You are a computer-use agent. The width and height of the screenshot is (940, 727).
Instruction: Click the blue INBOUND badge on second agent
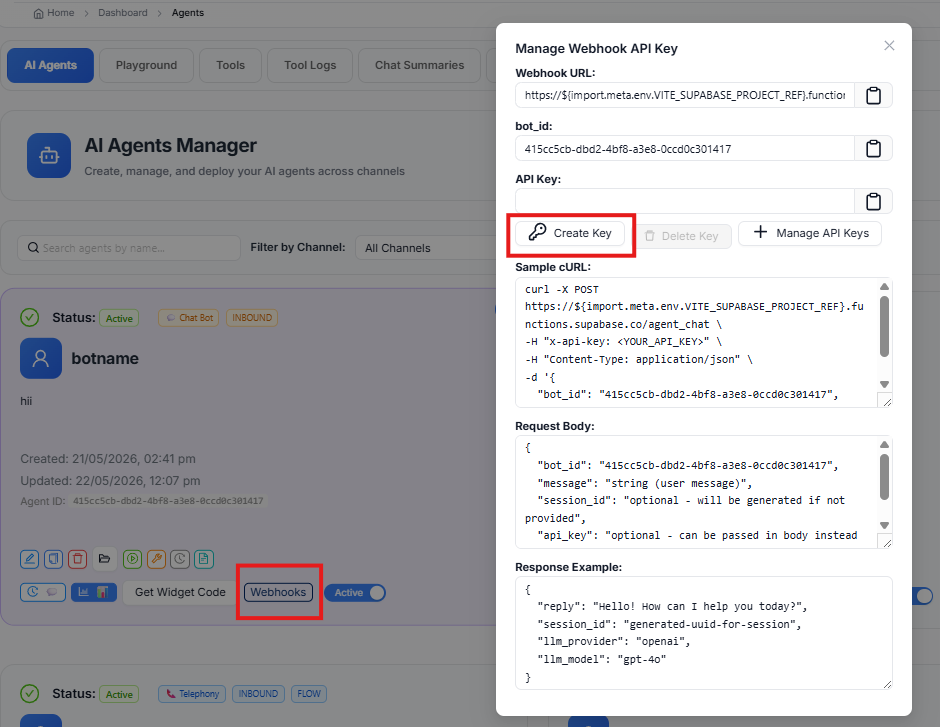pyautogui.click(x=258, y=693)
